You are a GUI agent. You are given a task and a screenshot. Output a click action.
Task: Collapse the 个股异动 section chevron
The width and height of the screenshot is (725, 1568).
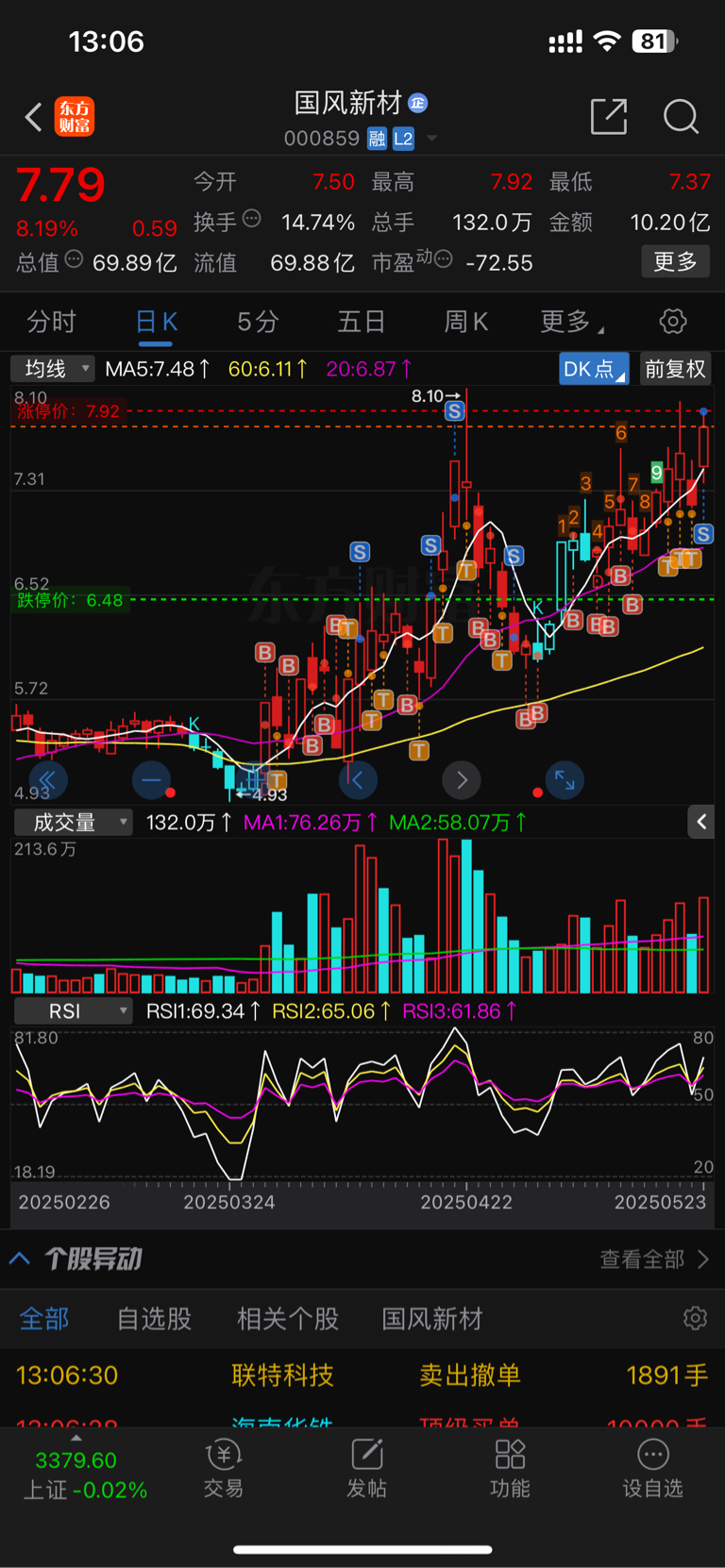(x=20, y=1259)
